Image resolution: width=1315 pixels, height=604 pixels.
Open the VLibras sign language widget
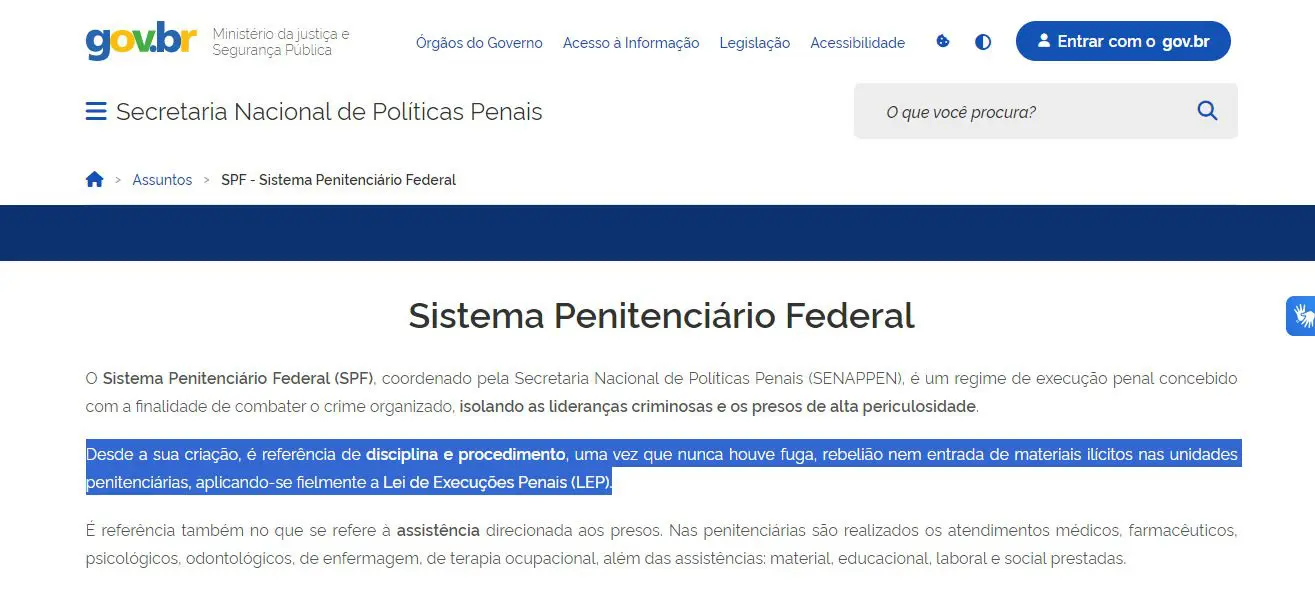click(x=1301, y=316)
